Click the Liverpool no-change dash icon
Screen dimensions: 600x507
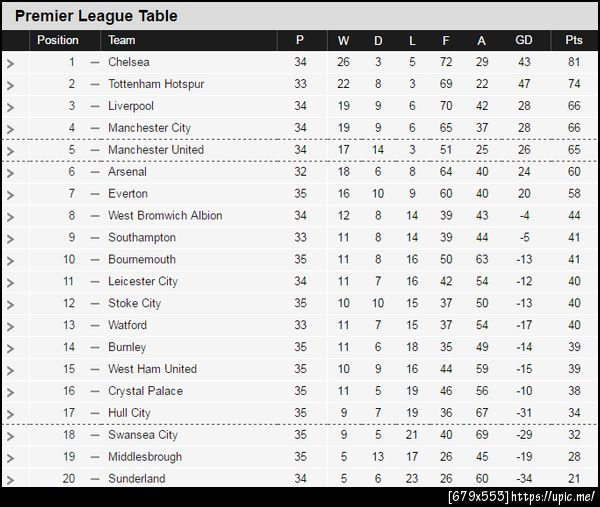(95, 106)
